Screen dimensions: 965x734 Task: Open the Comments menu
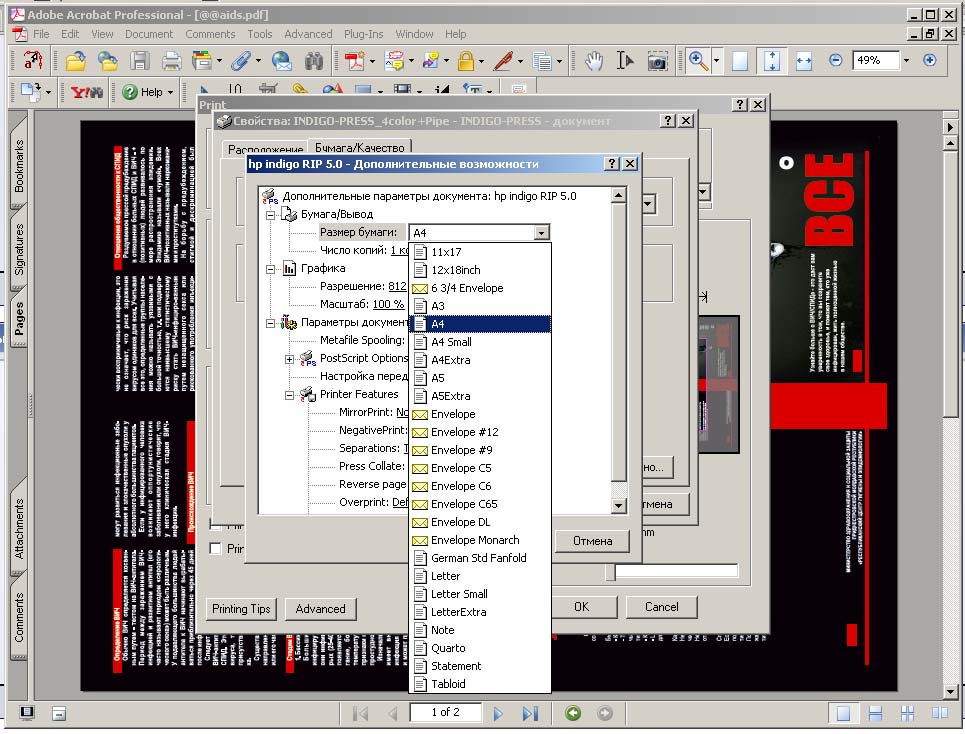[x=210, y=34]
